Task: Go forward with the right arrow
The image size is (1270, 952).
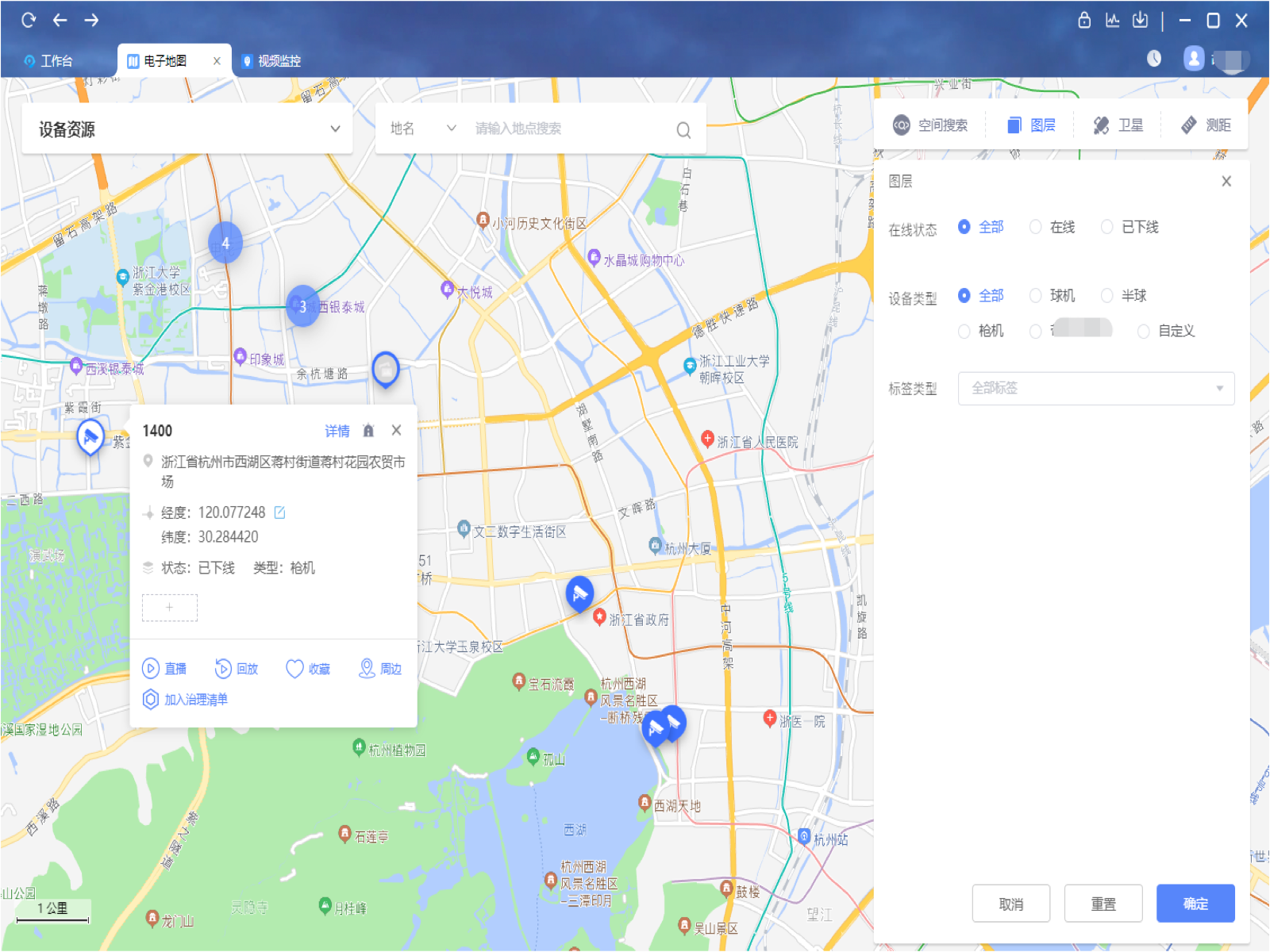Action: pyautogui.click(x=92, y=20)
